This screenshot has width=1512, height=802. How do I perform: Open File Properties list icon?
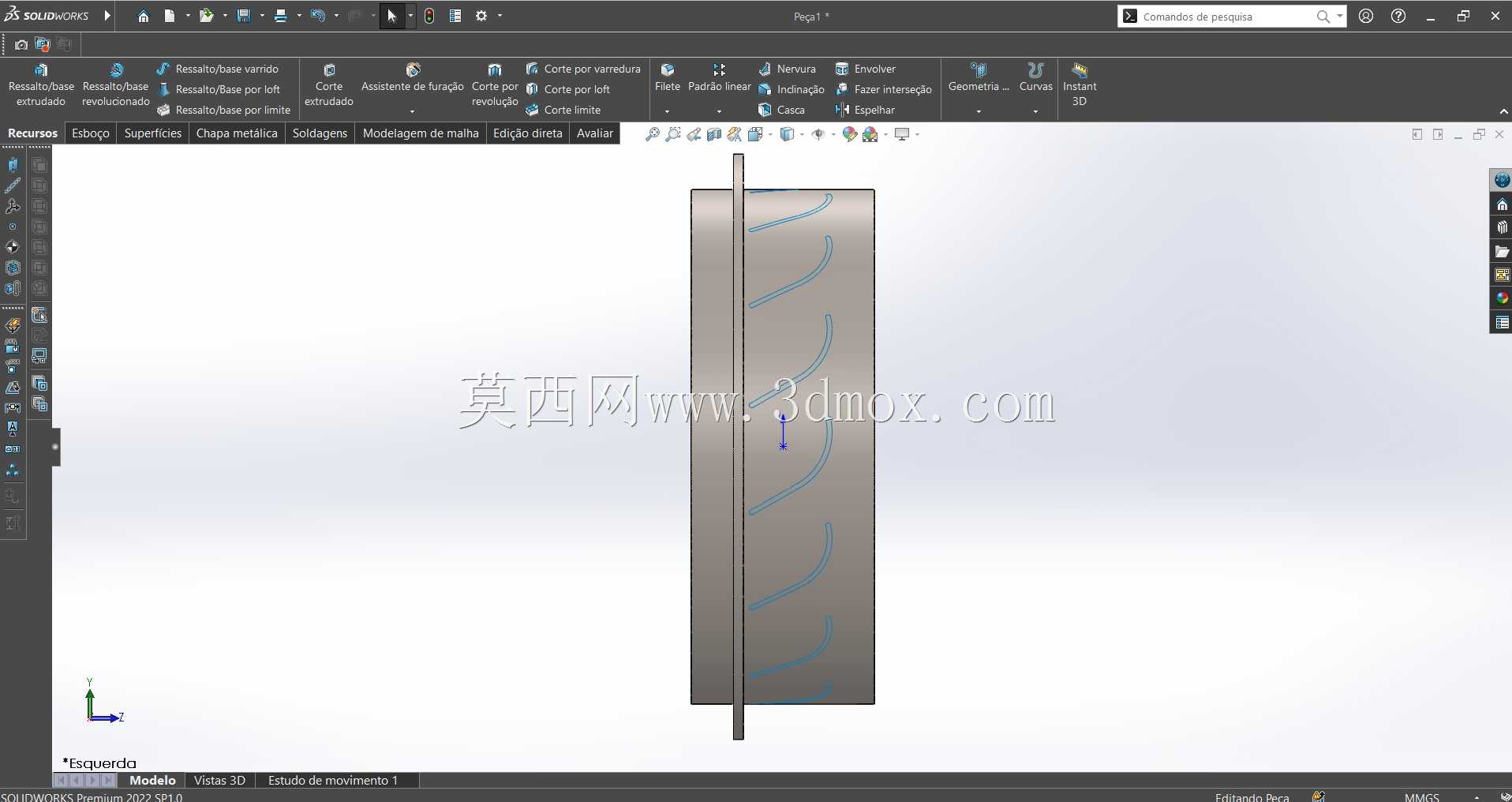point(455,16)
